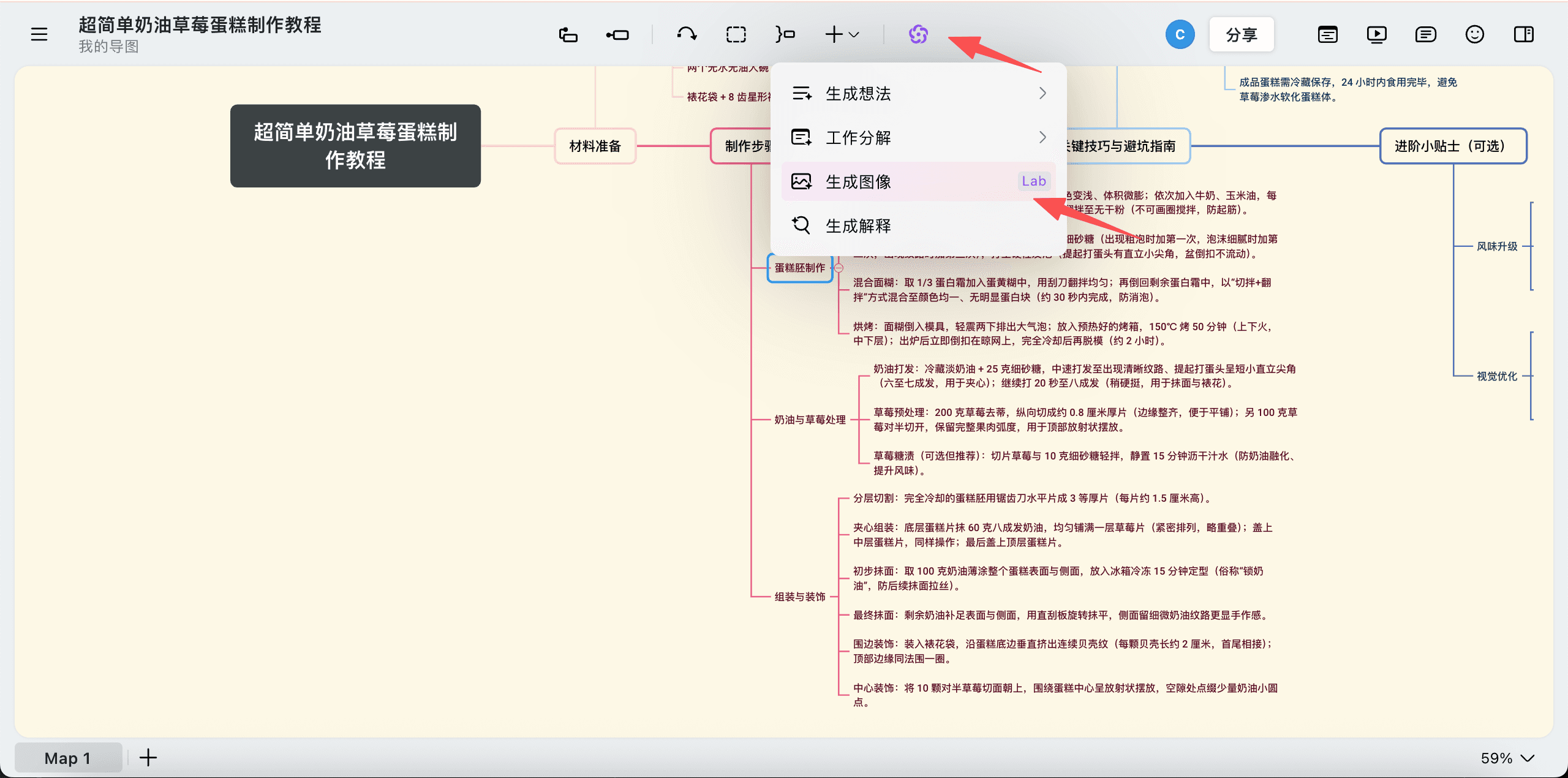Click the 进阶小贴士 node

click(x=1452, y=146)
